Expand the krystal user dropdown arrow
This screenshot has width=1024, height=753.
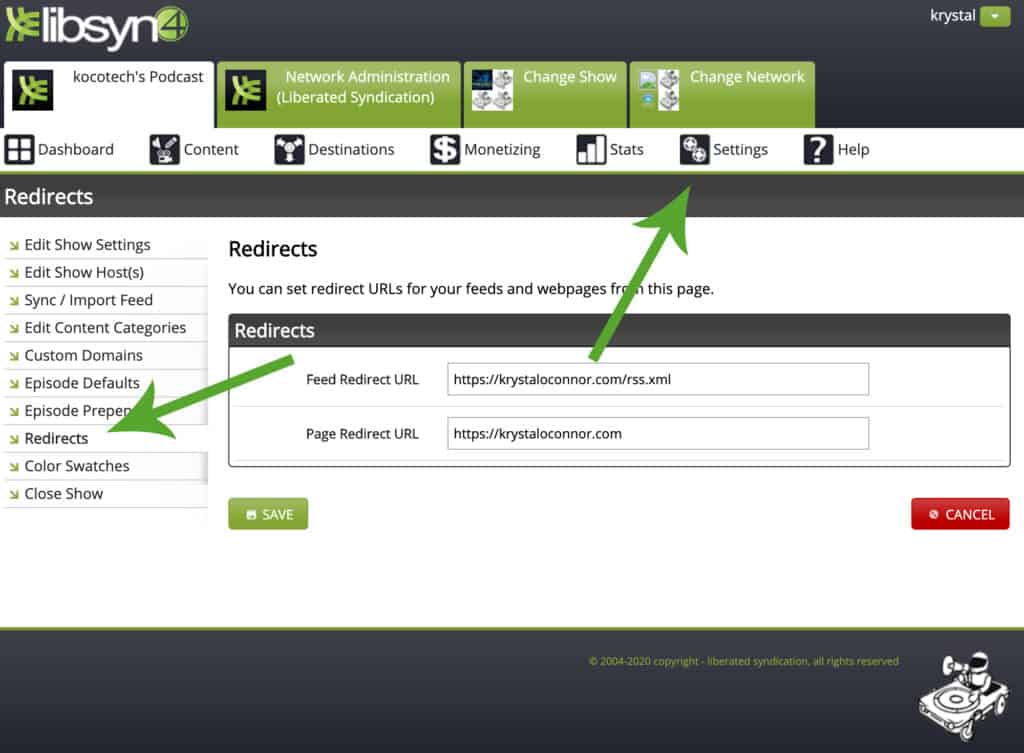tap(995, 16)
